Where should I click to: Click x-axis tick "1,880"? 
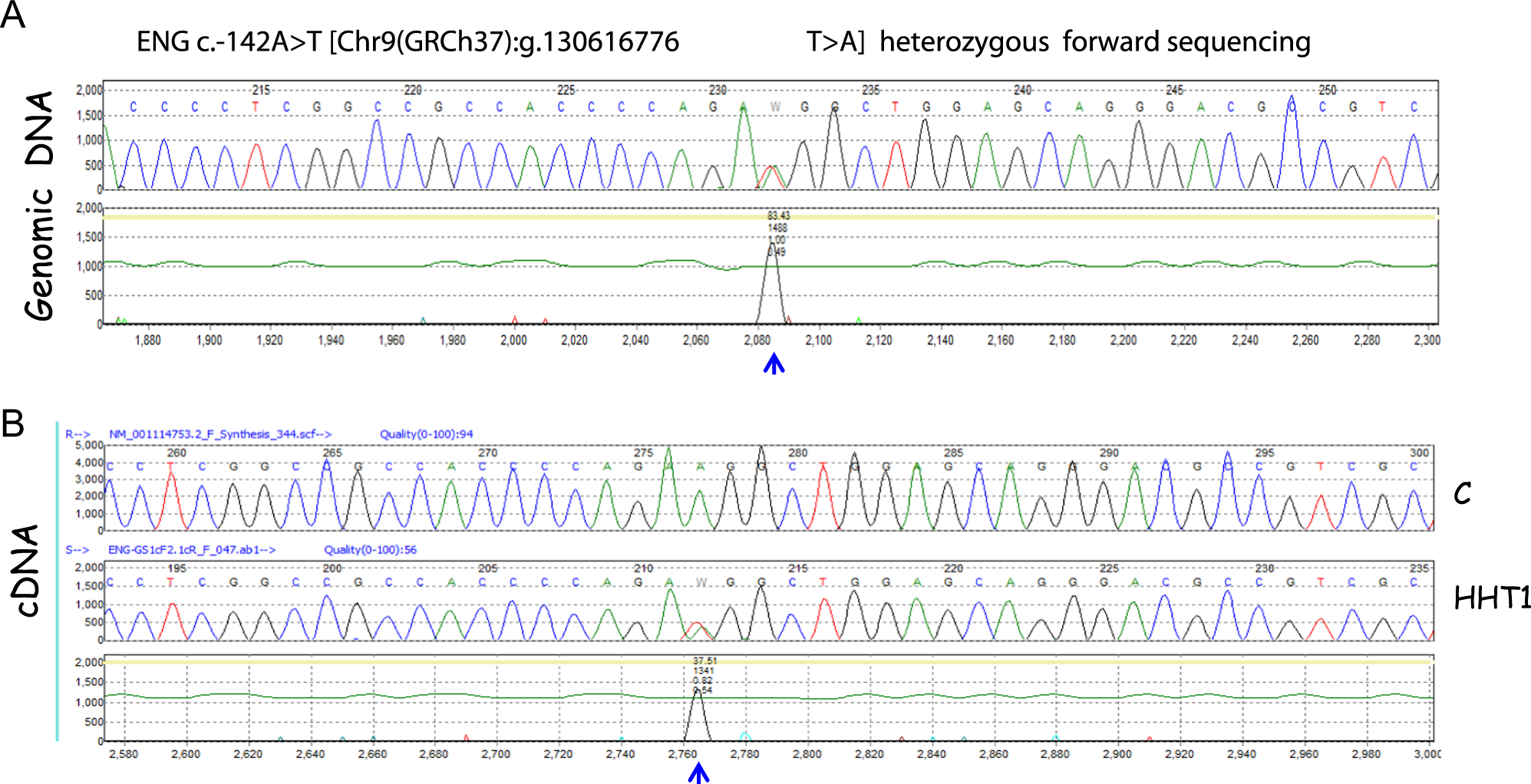(x=148, y=340)
